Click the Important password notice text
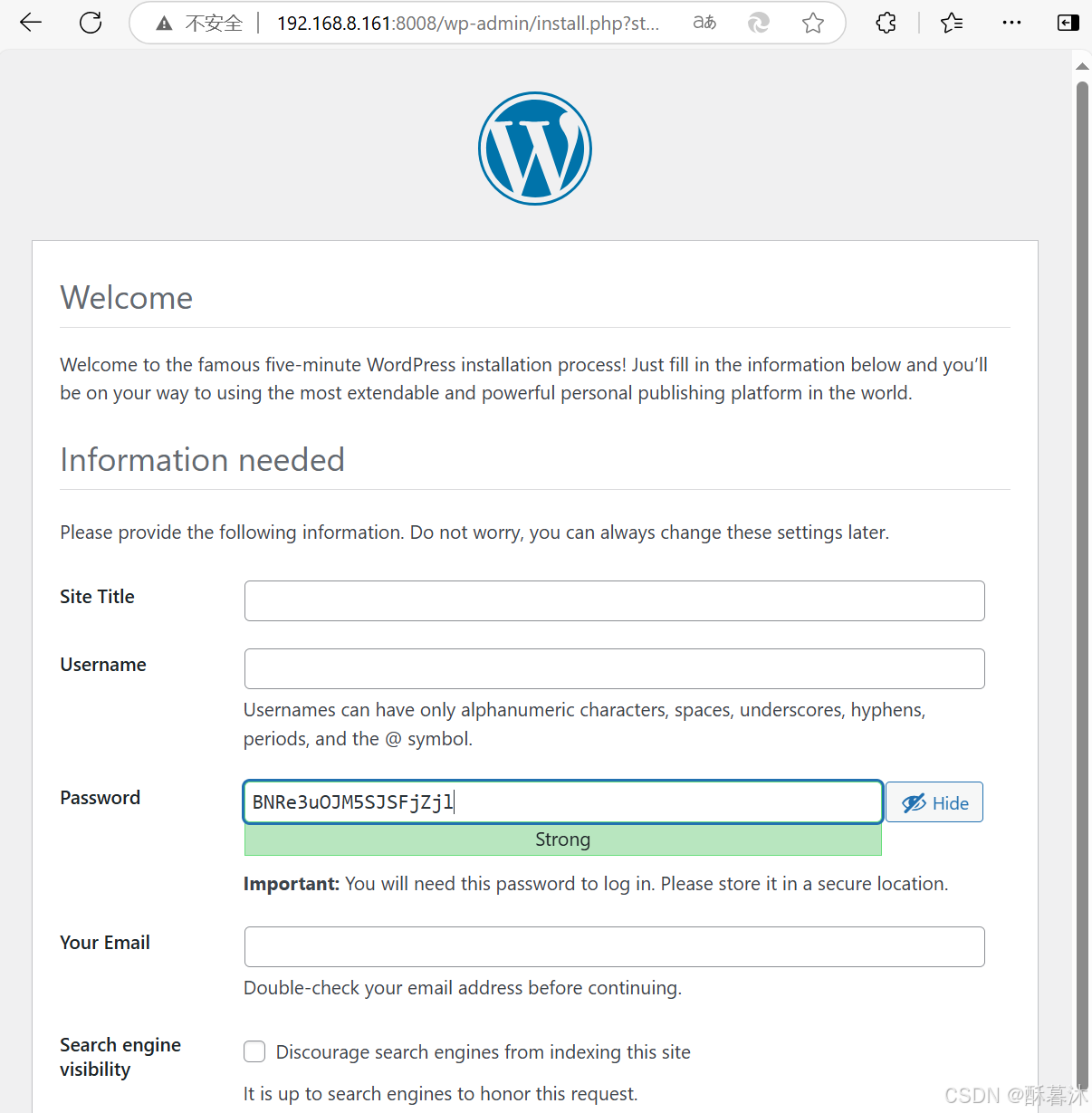 (x=596, y=884)
